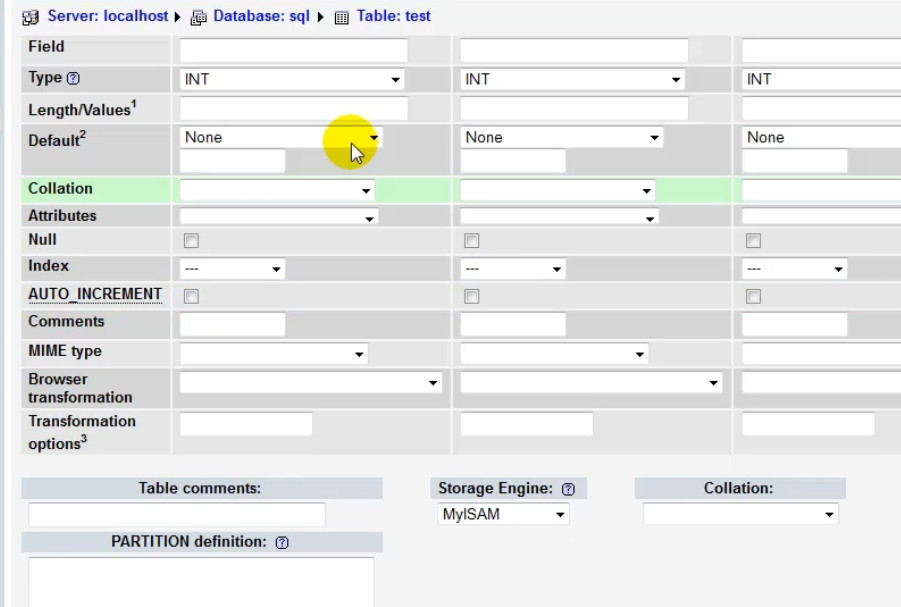Click the Field name input in the first column

[x=293, y=50]
